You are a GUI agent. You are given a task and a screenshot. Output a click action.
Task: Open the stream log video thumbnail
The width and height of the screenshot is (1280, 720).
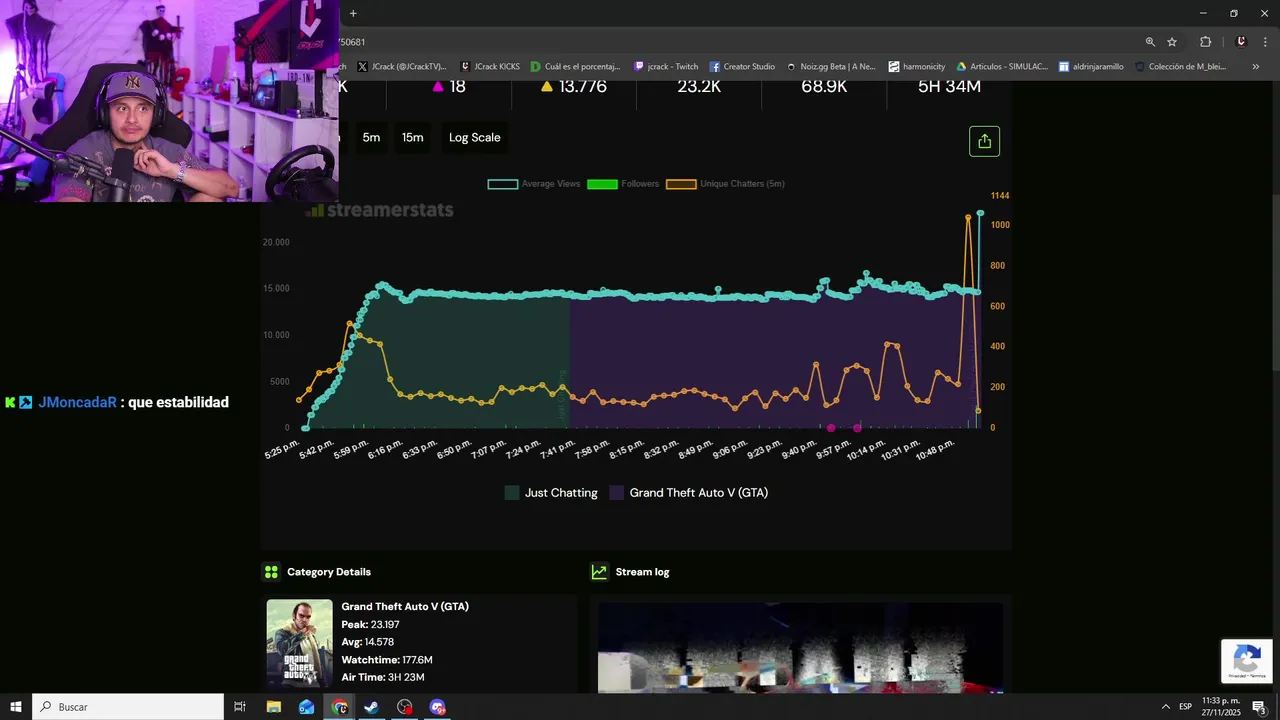(800, 647)
